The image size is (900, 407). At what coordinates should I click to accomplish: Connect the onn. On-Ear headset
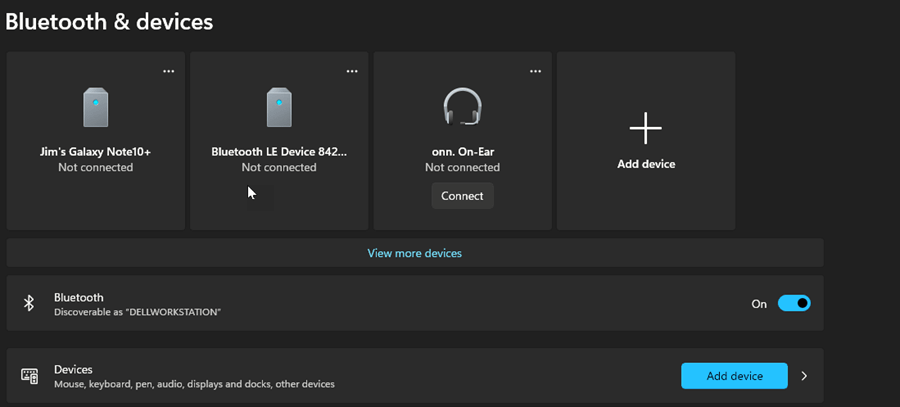[463, 196]
